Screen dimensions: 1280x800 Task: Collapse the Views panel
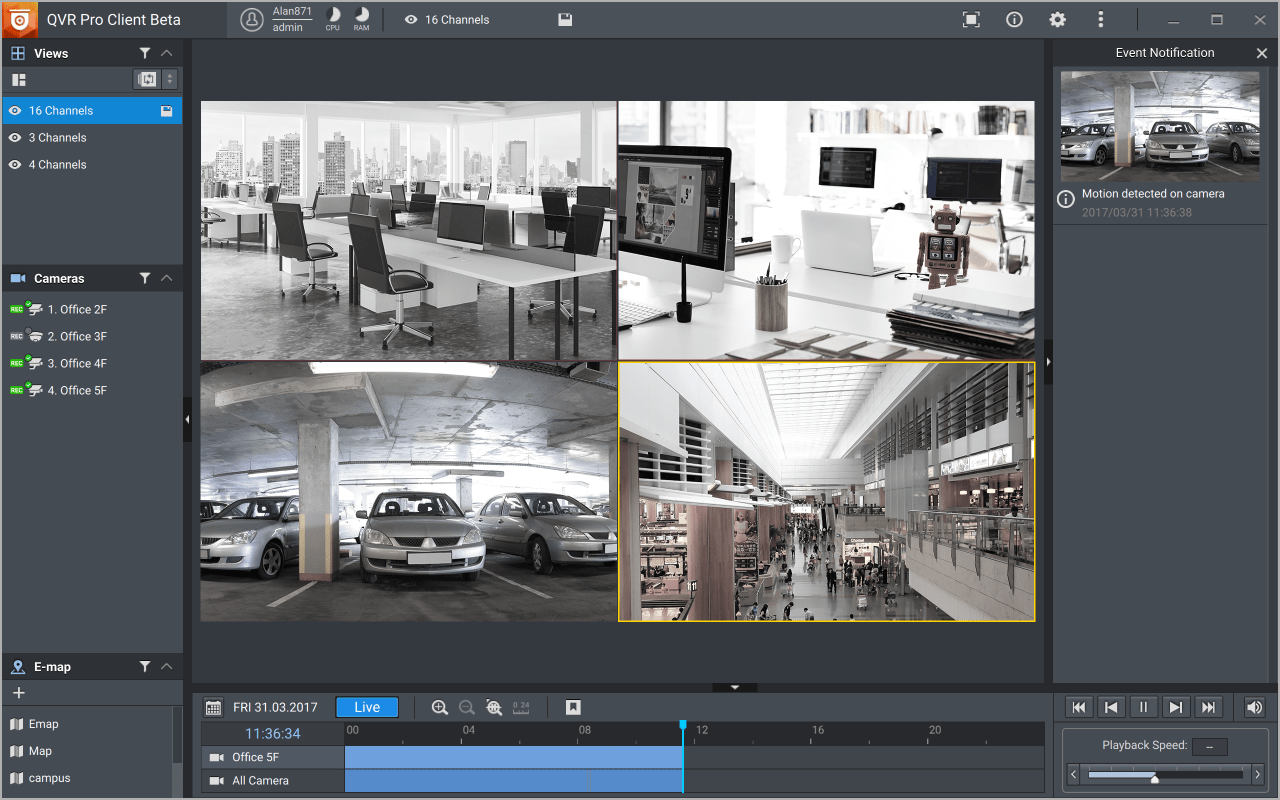click(167, 53)
